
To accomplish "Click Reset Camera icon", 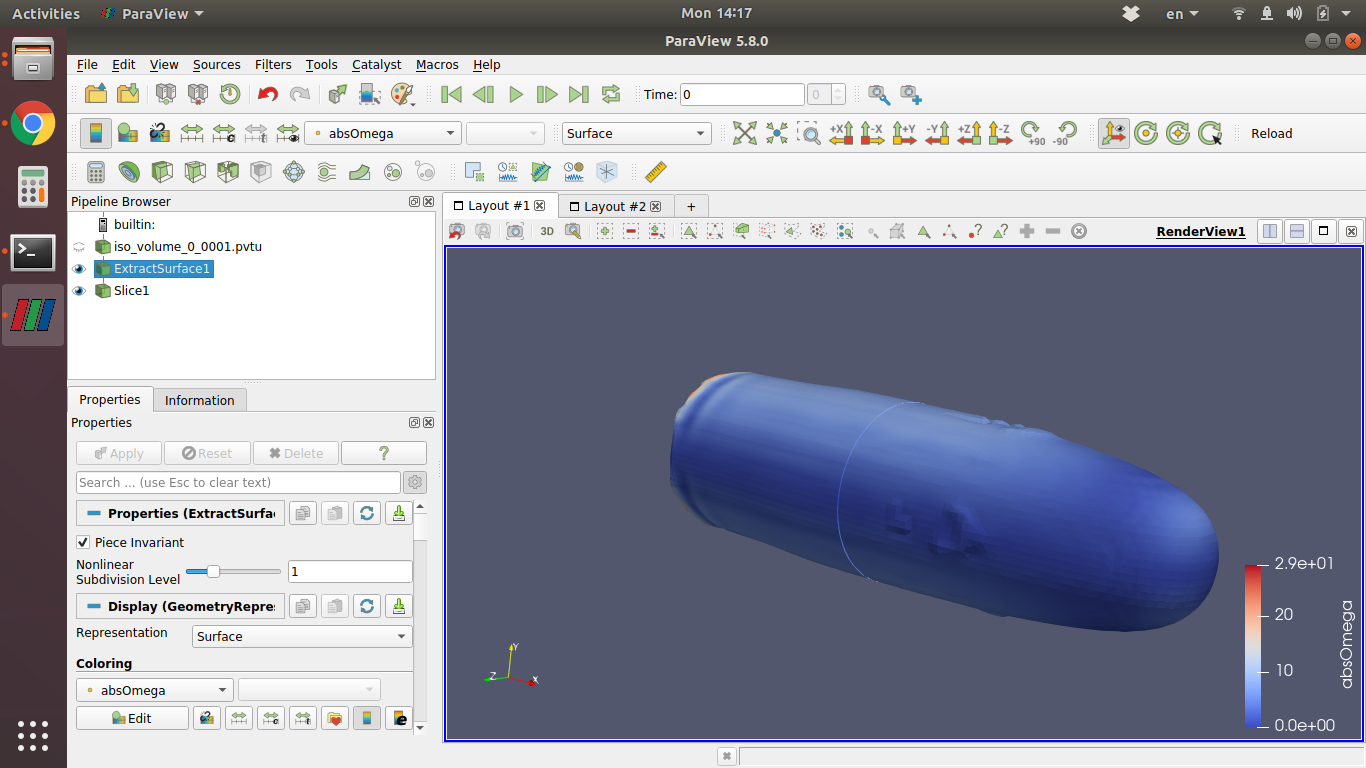I will pos(745,133).
